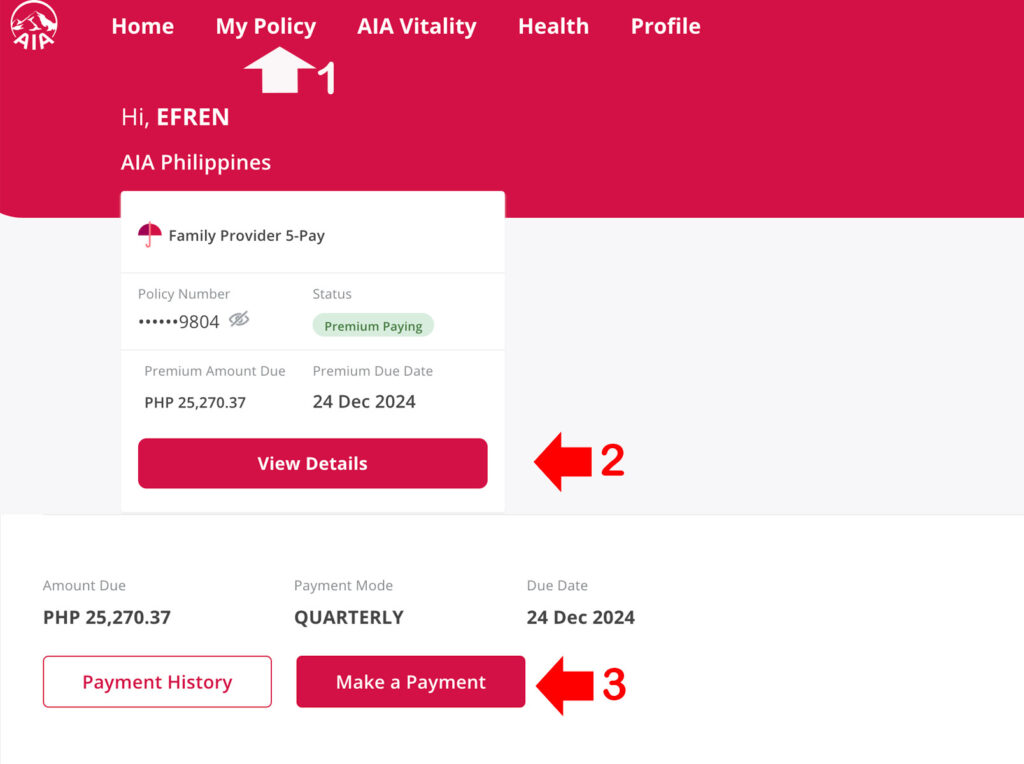Screen dimensions: 1024x764
Task: Open the Health section from the top menu
Action: click(x=553, y=27)
